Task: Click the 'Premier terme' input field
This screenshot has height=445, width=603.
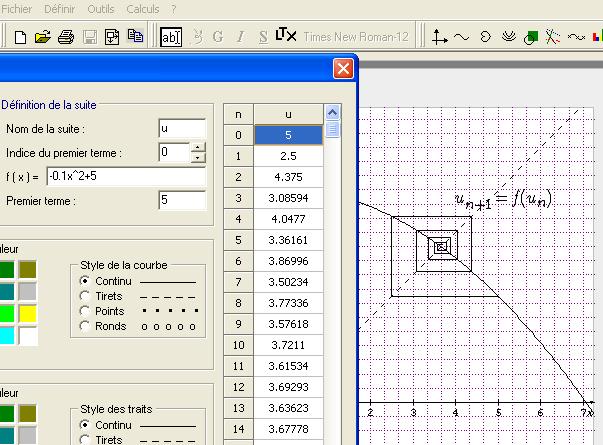Action: (182, 200)
